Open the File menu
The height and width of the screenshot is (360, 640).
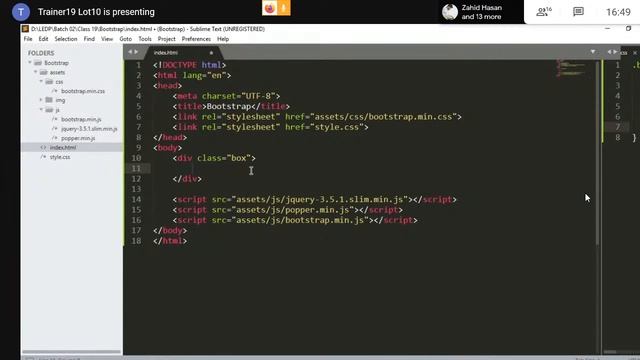(28, 39)
